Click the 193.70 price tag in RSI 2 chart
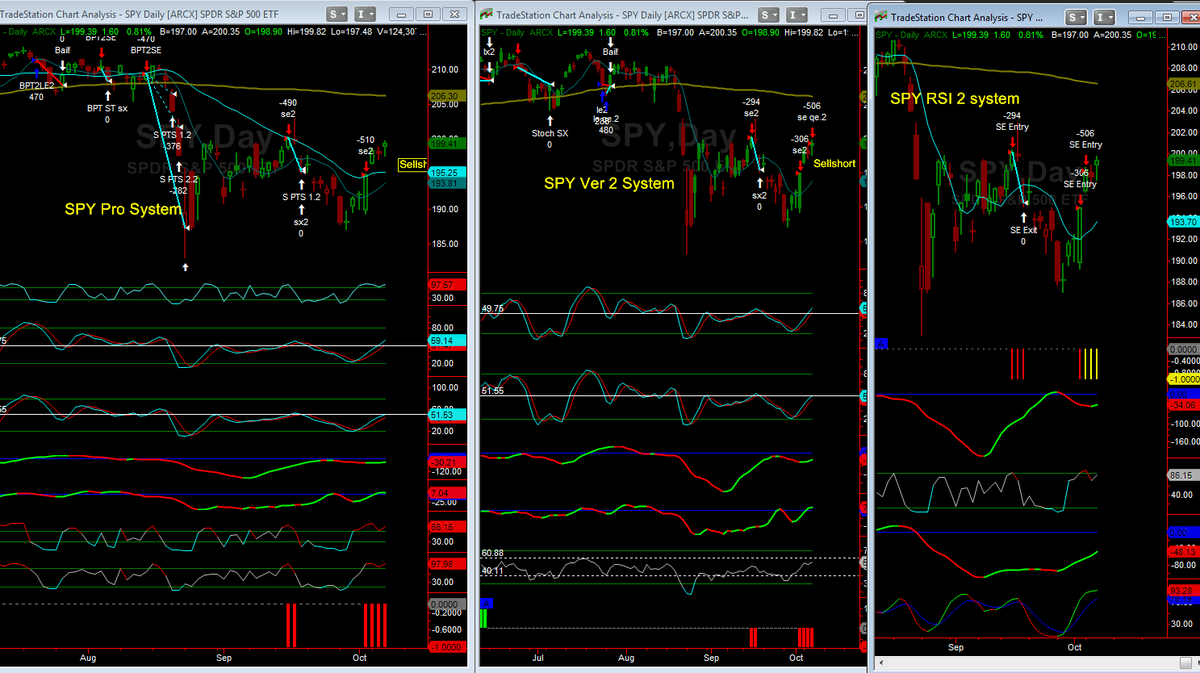The height and width of the screenshot is (673, 1200). pyautogui.click(x=1184, y=222)
